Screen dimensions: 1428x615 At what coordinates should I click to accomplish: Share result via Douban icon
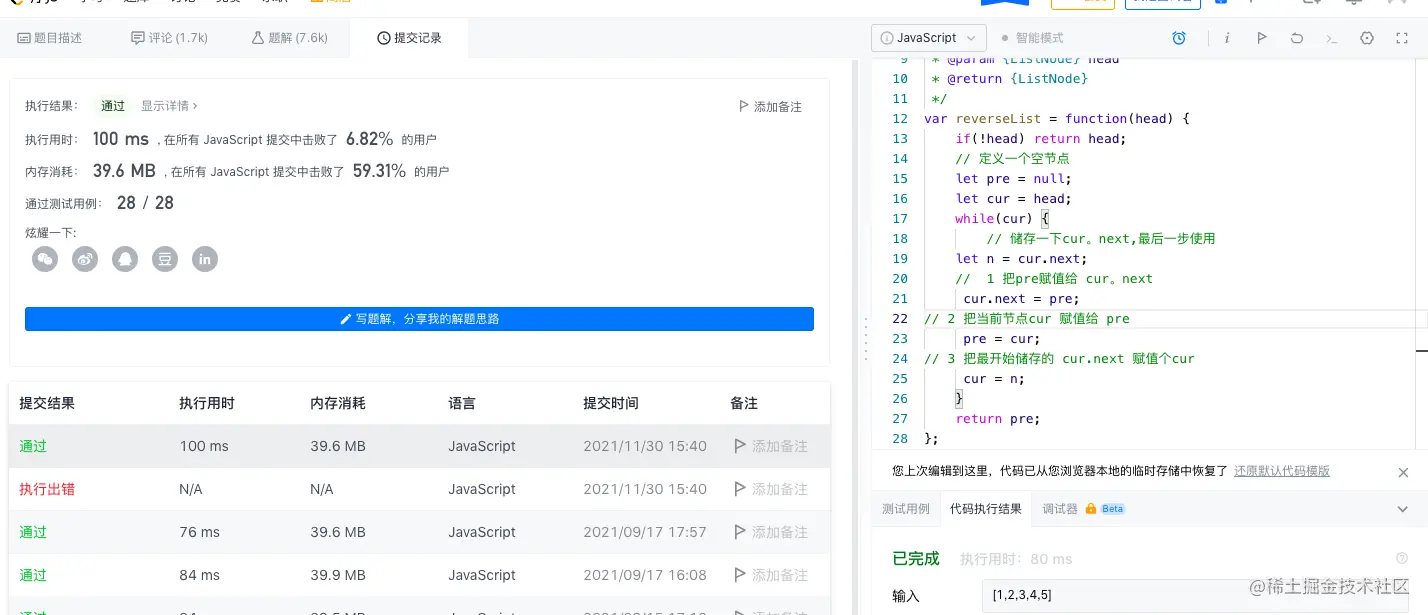pos(165,259)
